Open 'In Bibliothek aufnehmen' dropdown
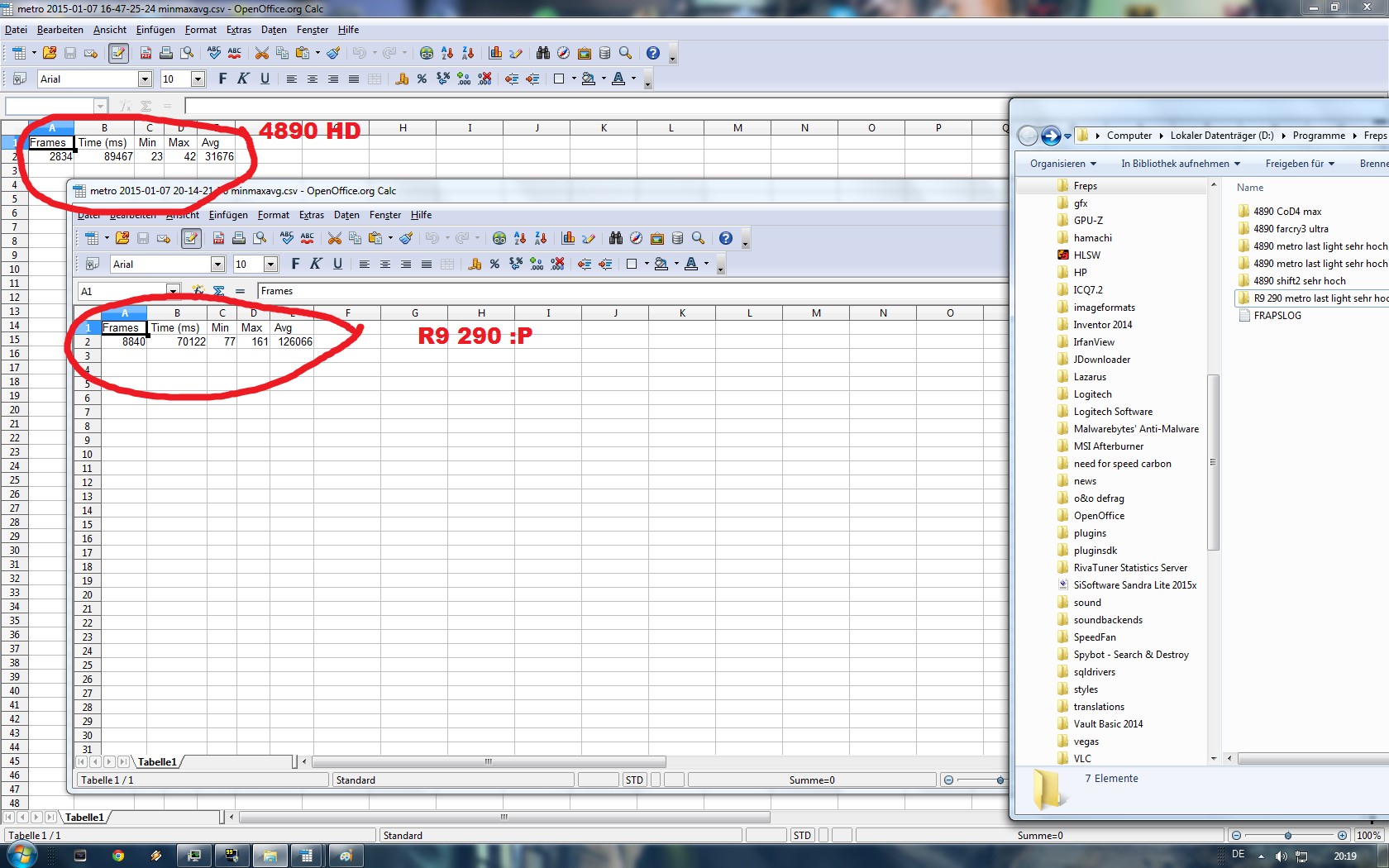 pyautogui.click(x=1181, y=164)
